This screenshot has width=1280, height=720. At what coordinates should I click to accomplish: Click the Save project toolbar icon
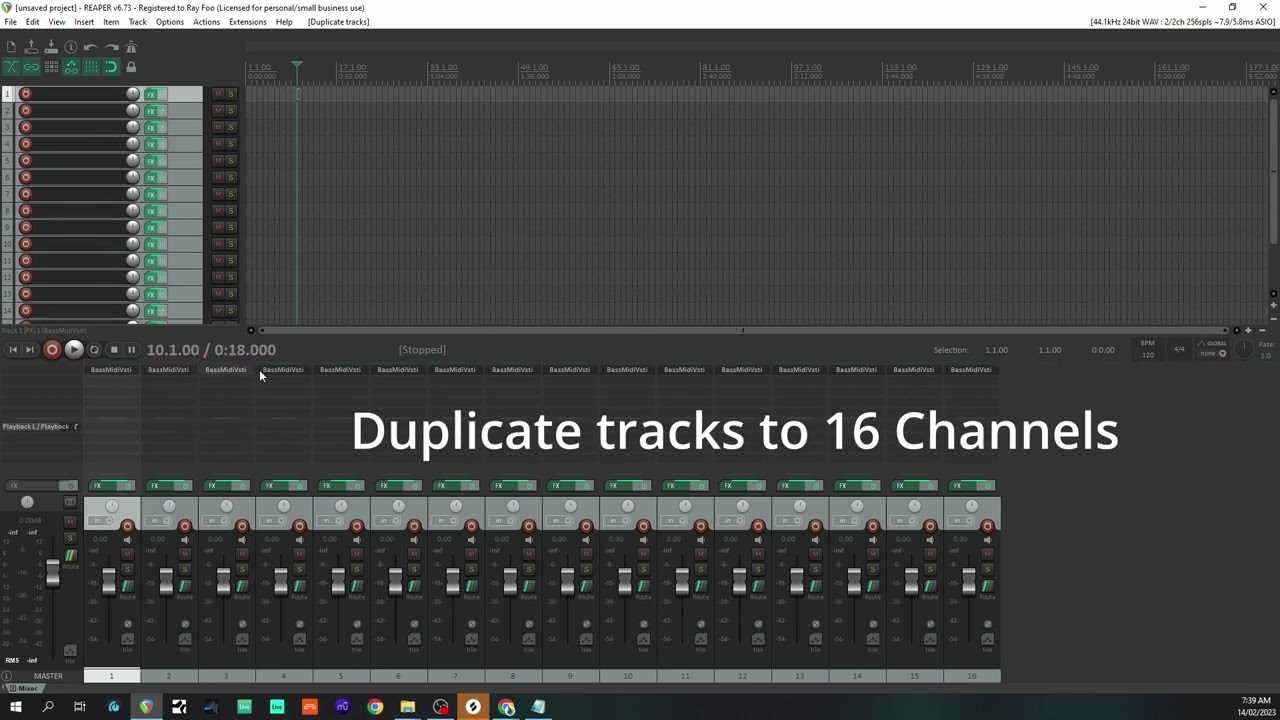pos(51,47)
